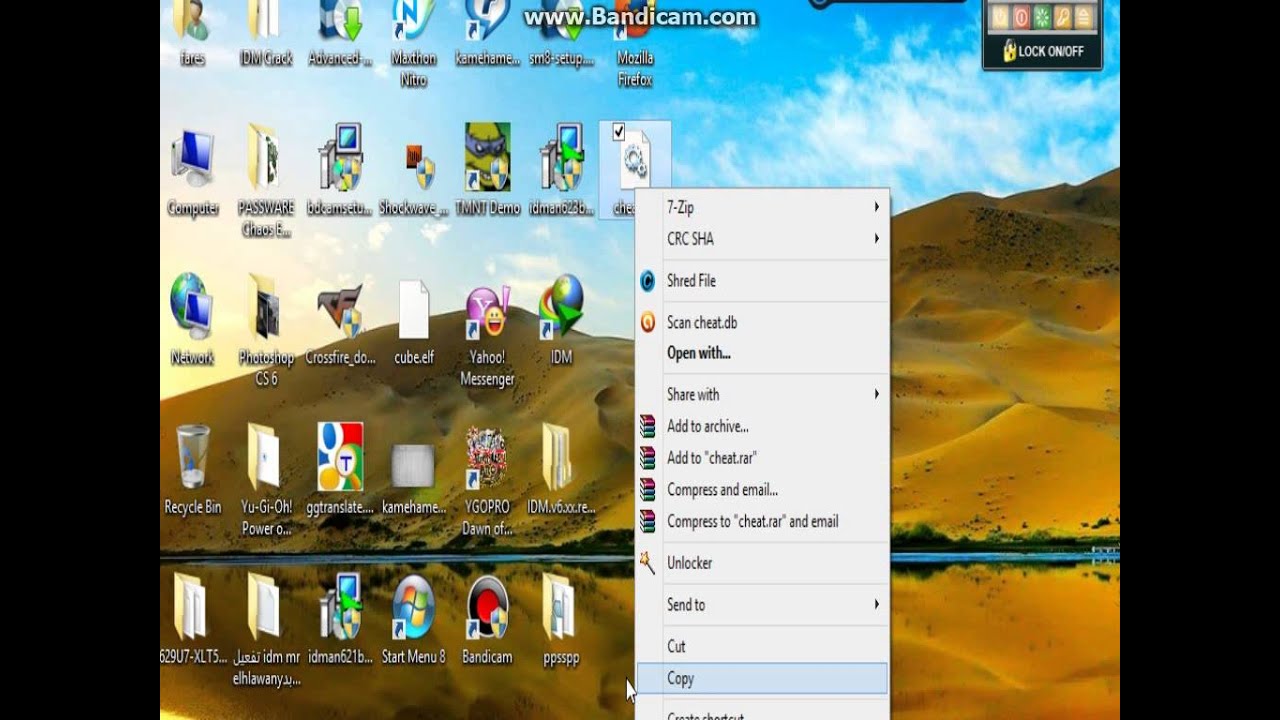Select the Yu-Gi-Oh! Power o... folder
Screen dimensions: 1280x720
pos(265,480)
